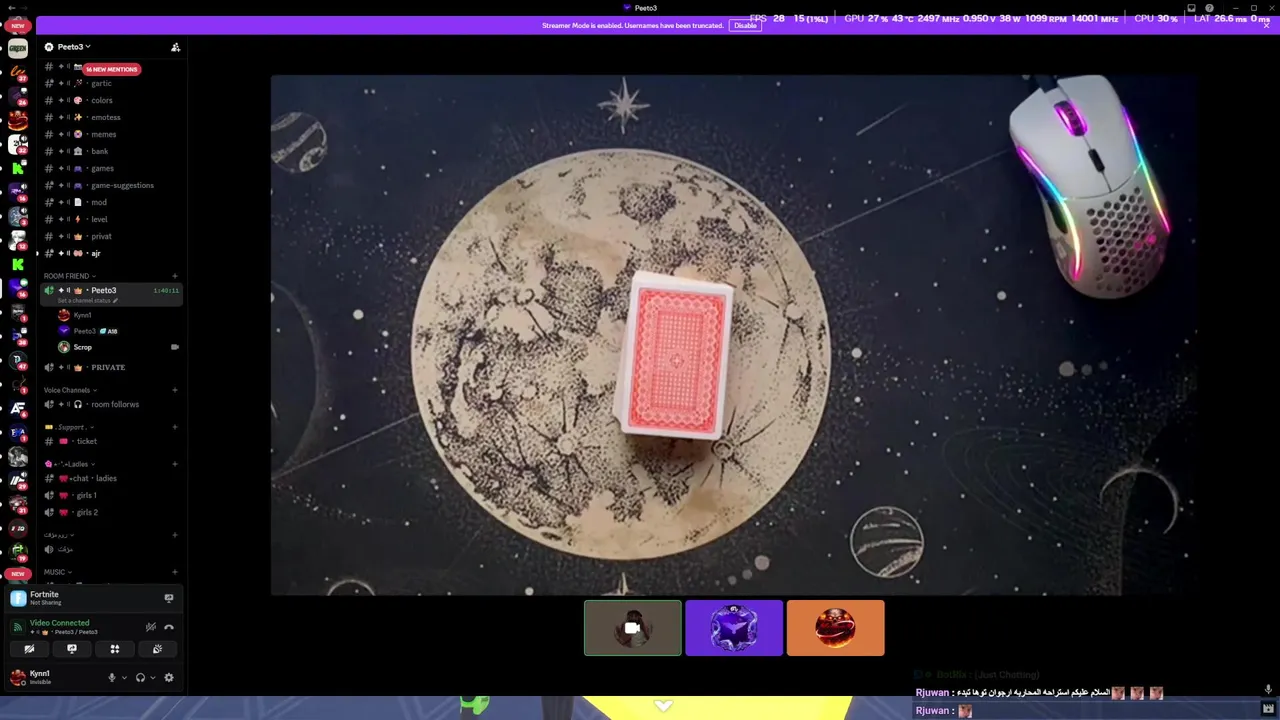The image size is (1280, 720).
Task: Start an Activity with four-squares icon
Action: click(x=115, y=649)
